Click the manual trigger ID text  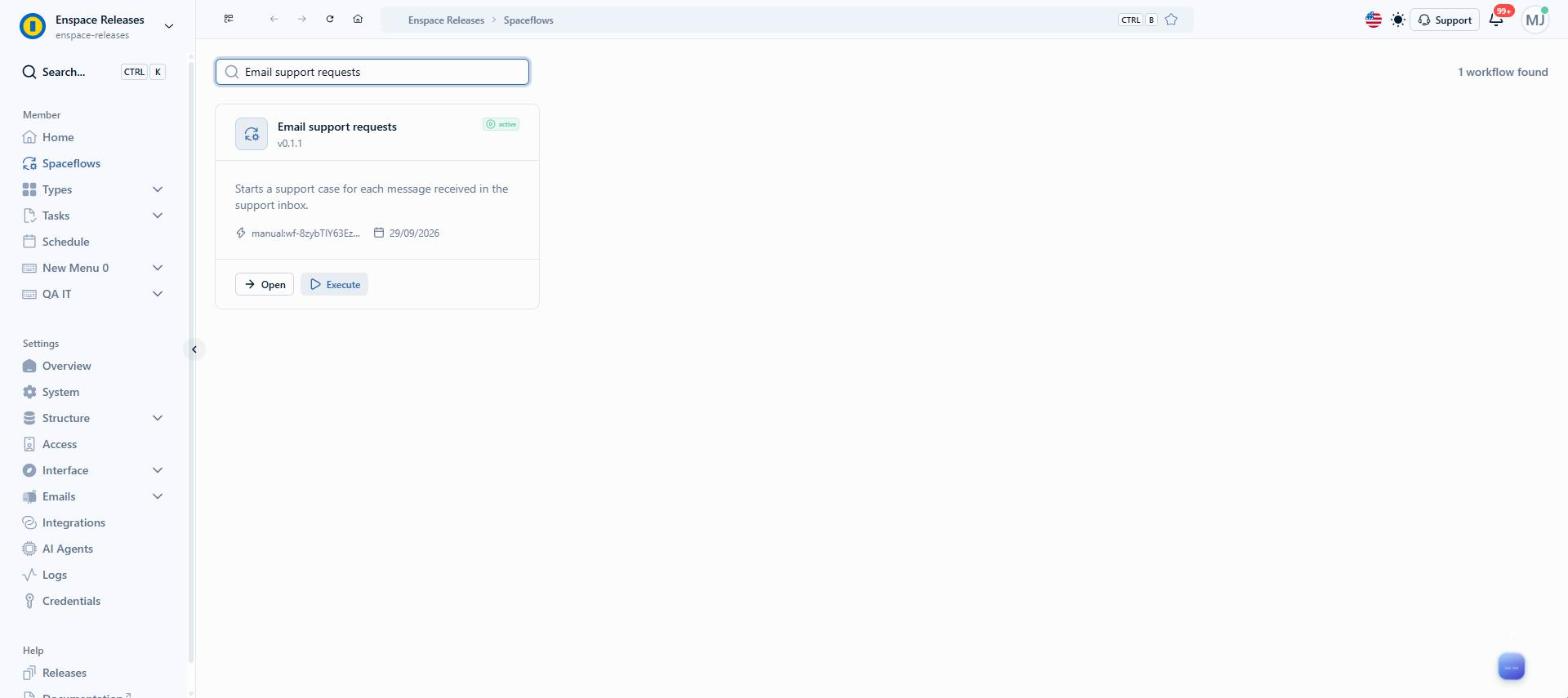(x=305, y=233)
